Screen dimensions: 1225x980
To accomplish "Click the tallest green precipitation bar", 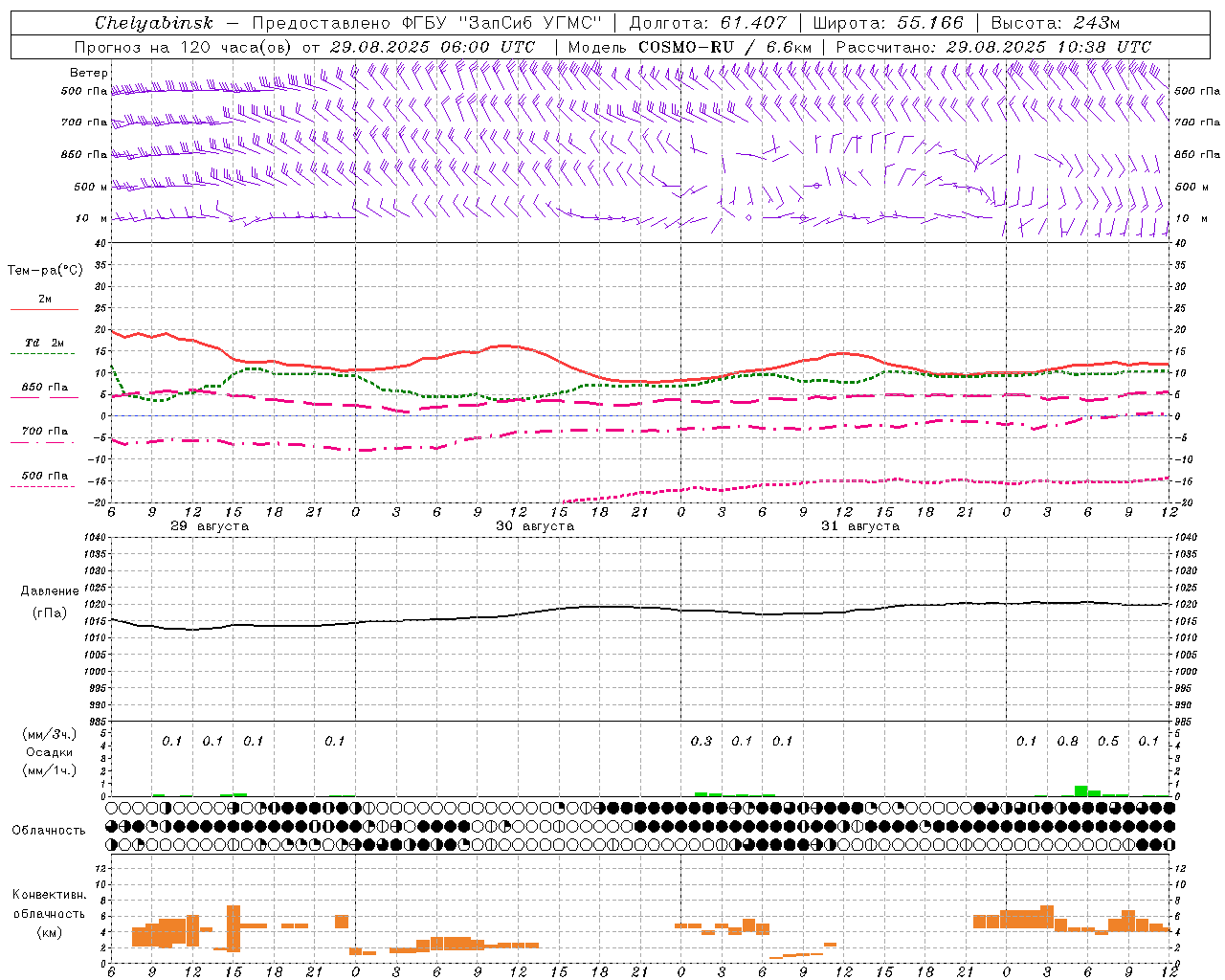I will (1080, 791).
